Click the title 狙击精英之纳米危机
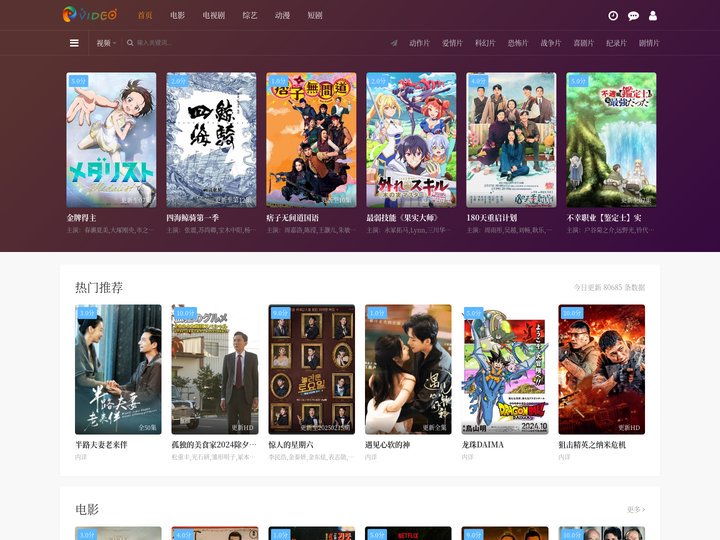 (592, 444)
